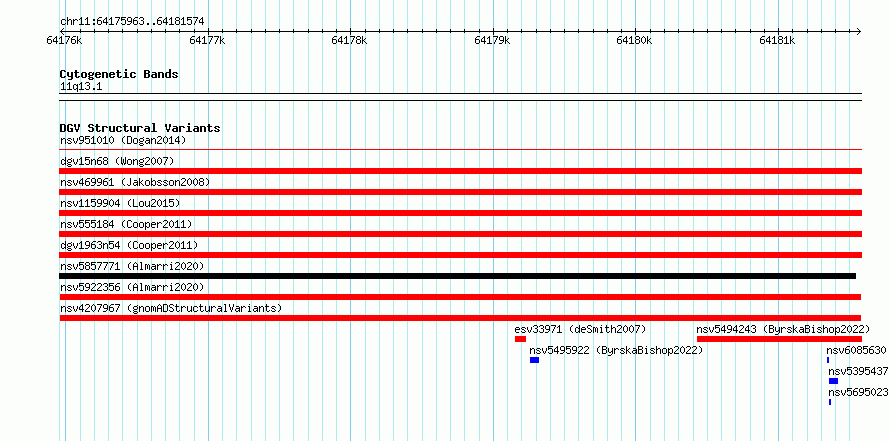Viewport: 890px width, 441px height.
Task: Open the nsv4207967 (gnomADStructuralVariants) label
Action: (171, 308)
